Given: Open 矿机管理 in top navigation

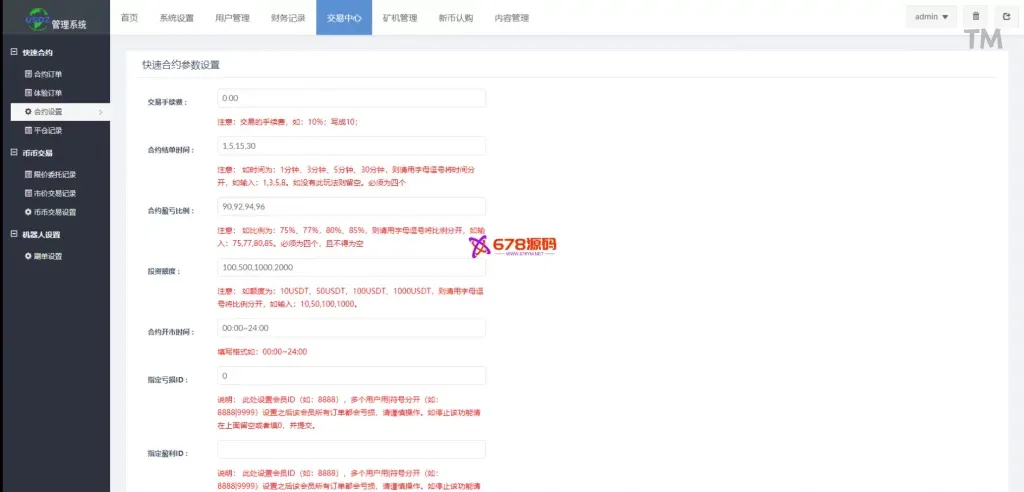Looking at the screenshot, I should [x=400, y=18].
